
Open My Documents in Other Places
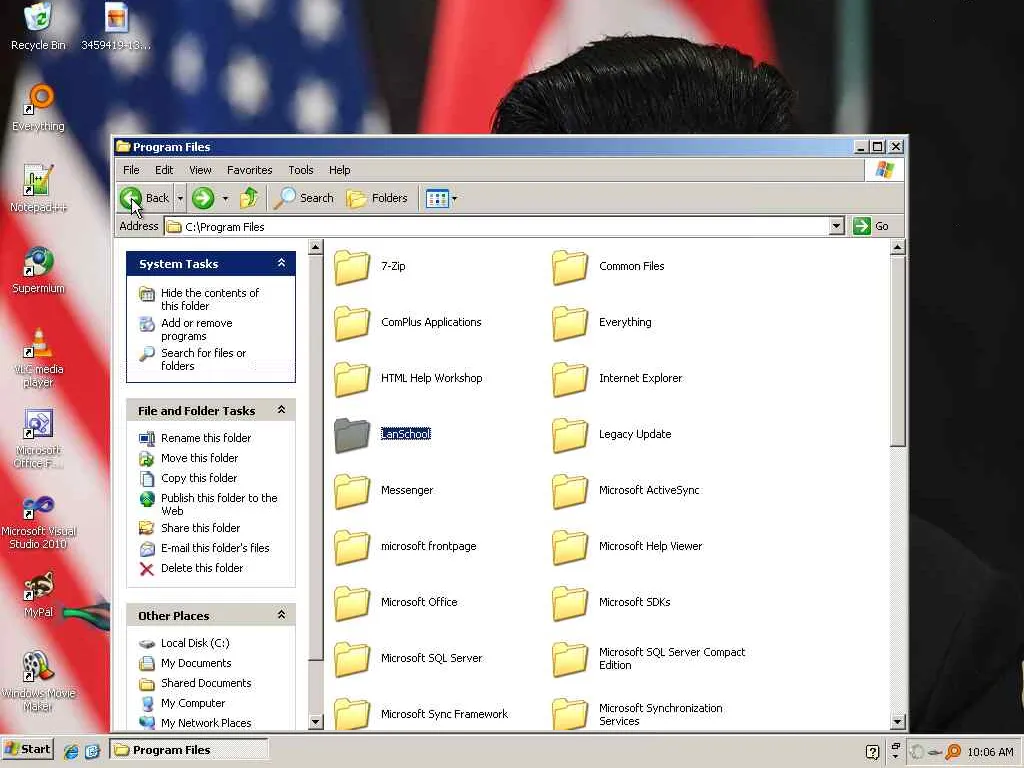pyautogui.click(x=196, y=663)
